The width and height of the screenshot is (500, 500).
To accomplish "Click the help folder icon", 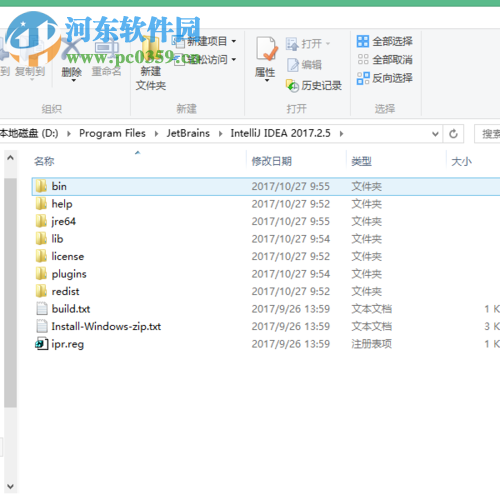I will click(41, 204).
